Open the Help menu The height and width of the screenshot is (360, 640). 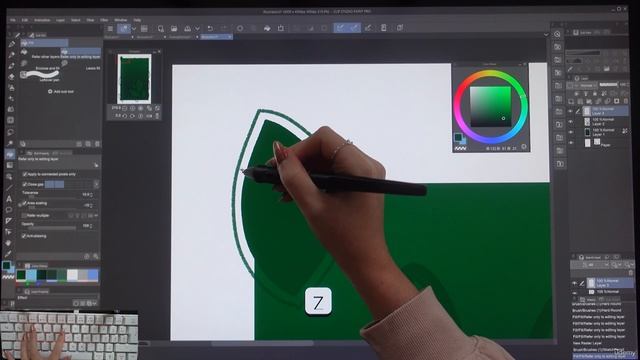tap(137, 20)
